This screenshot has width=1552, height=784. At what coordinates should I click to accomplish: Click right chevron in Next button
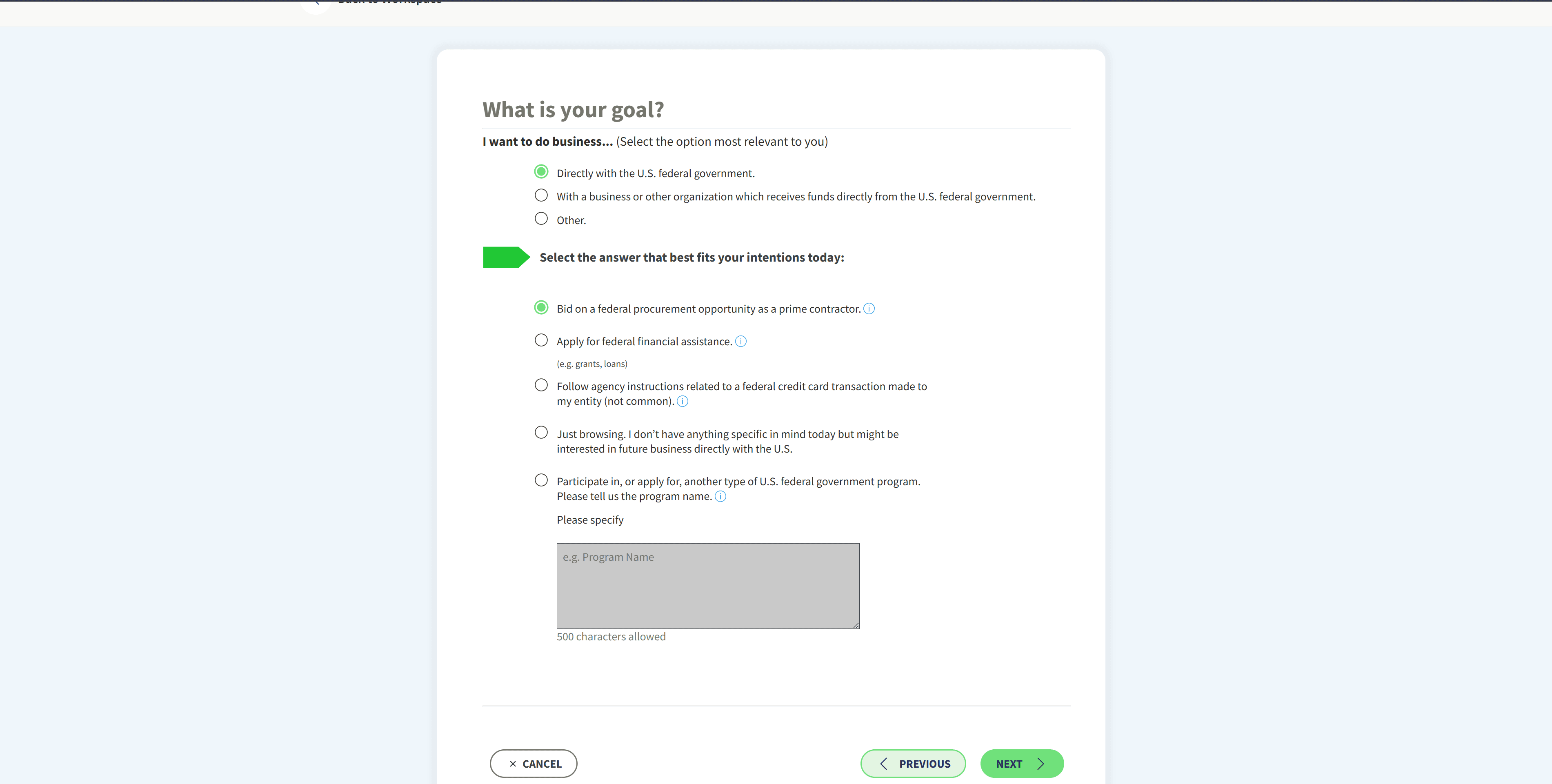(x=1041, y=764)
